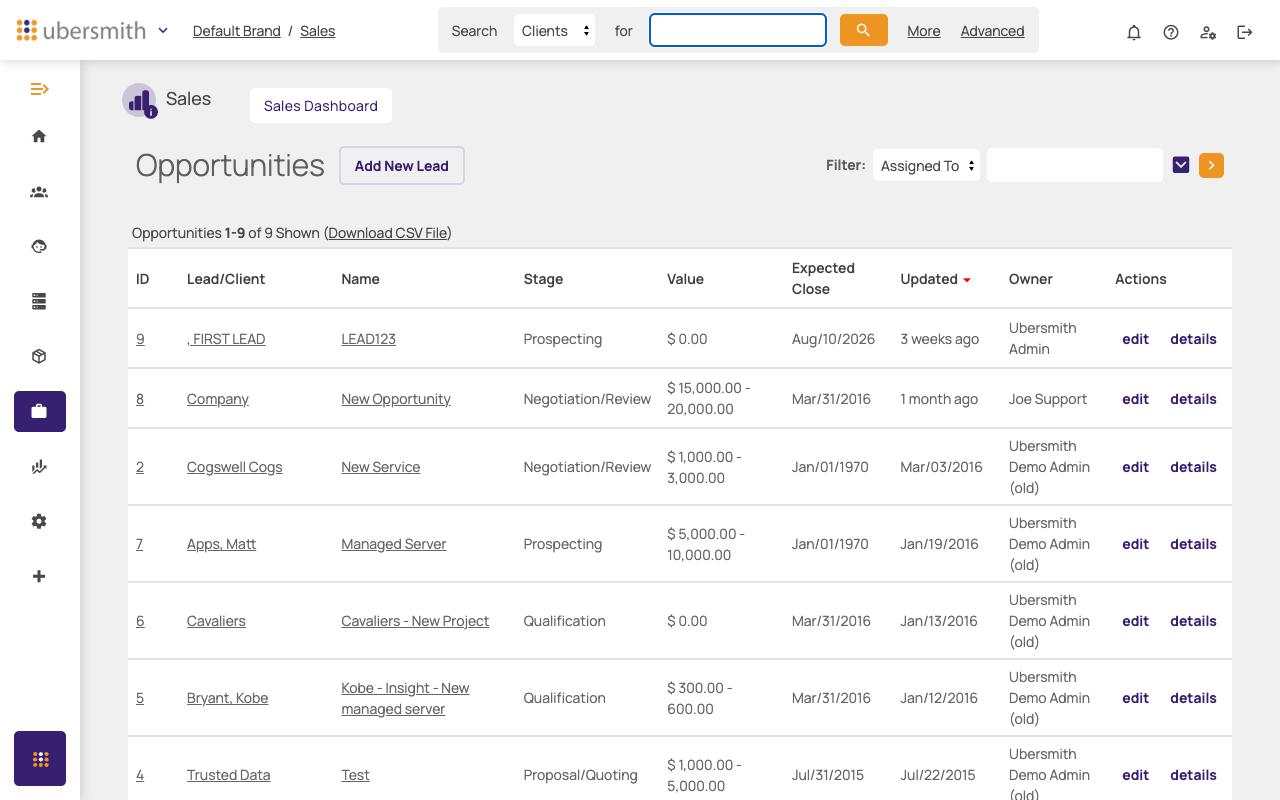Open opportunity ID 9
The width and height of the screenshot is (1280, 800).
click(x=140, y=339)
